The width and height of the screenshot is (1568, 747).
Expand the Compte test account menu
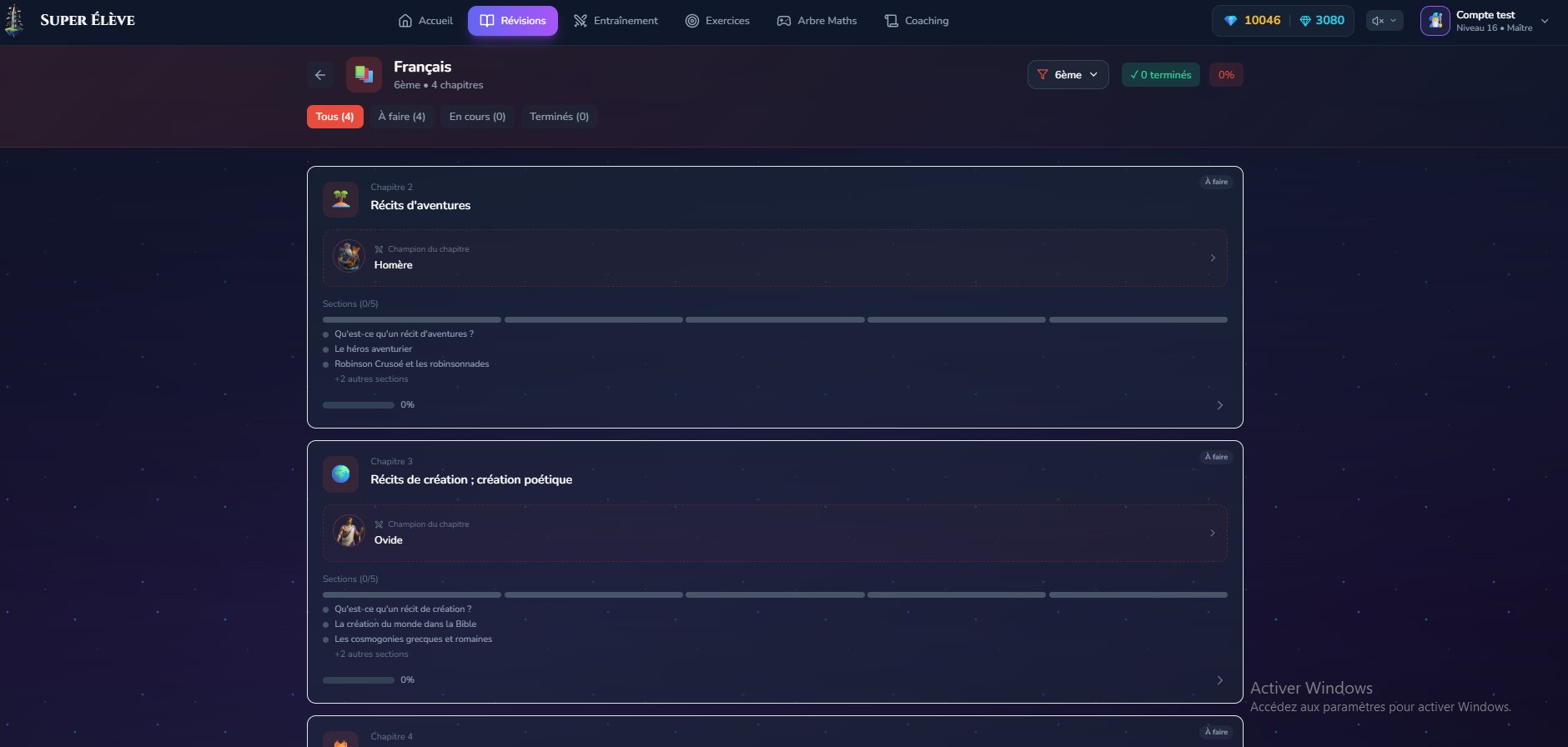click(x=1545, y=21)
